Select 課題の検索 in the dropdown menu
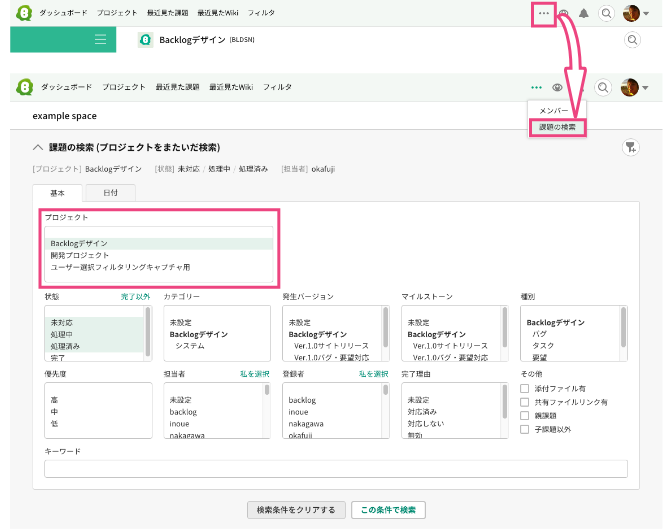Viewport: 663px width, 529px height. click(x=557, y=127)
